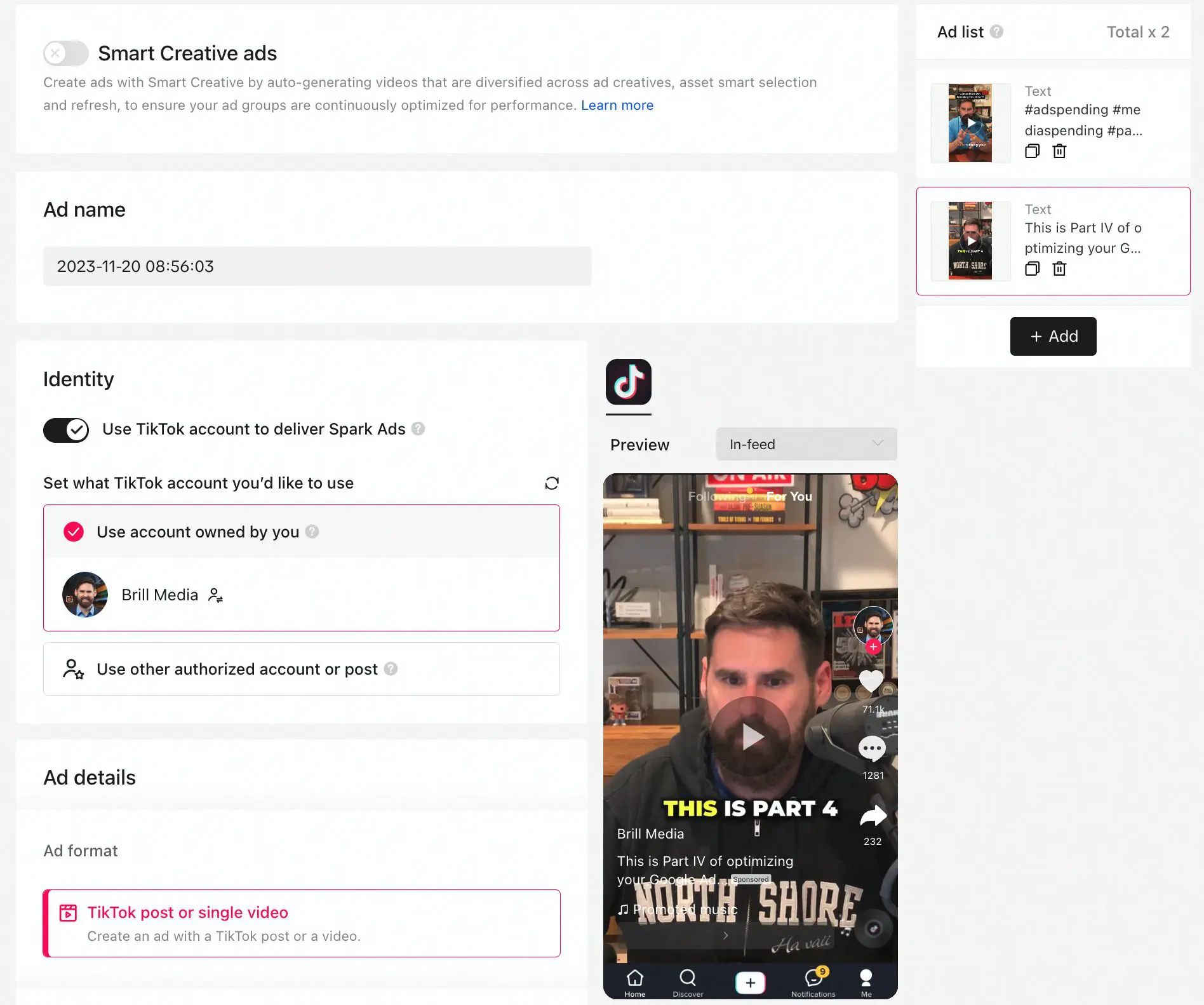1204x1005 pixels.
Task: Open the In-feed preview dropdown
Action: pos(806,444)
